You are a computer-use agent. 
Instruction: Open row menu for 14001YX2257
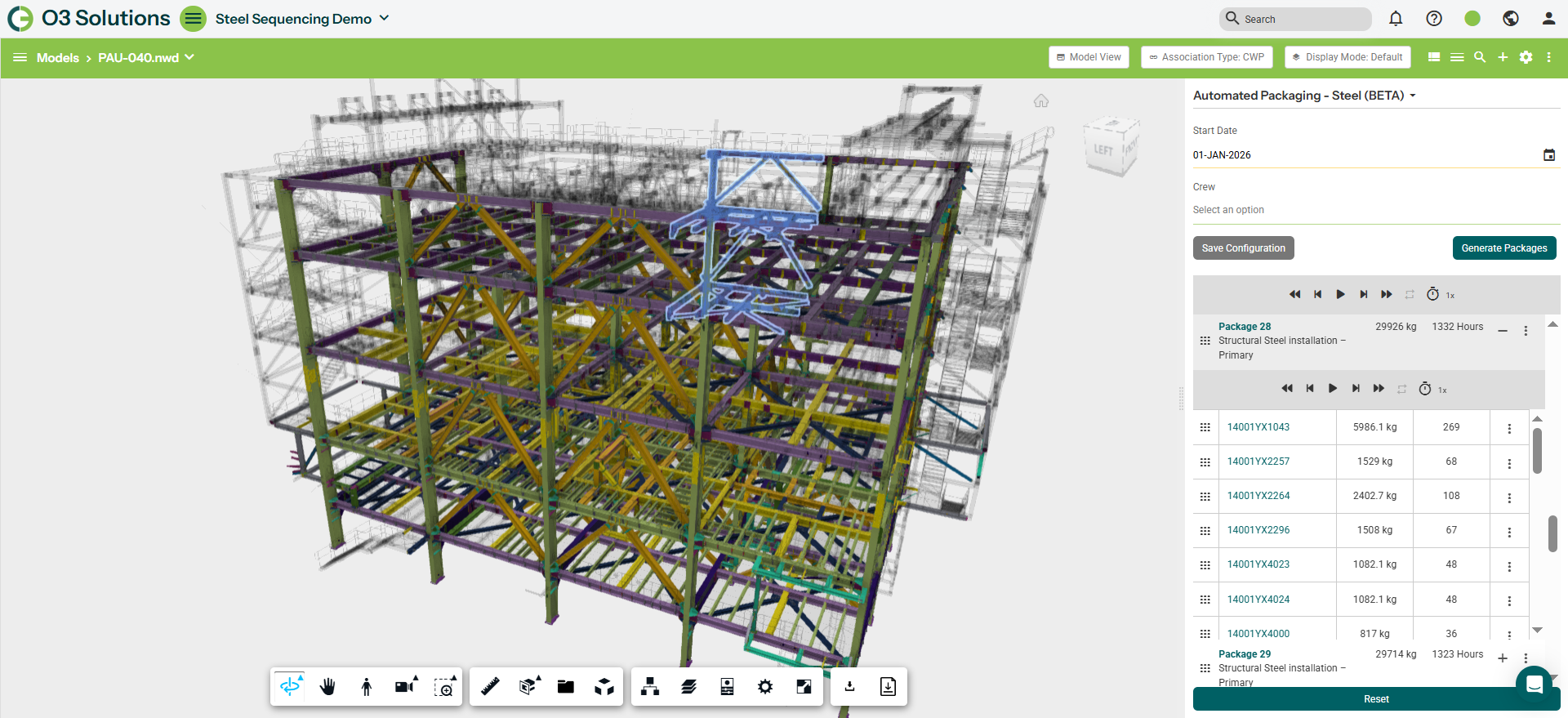[x=1509, y=464]
